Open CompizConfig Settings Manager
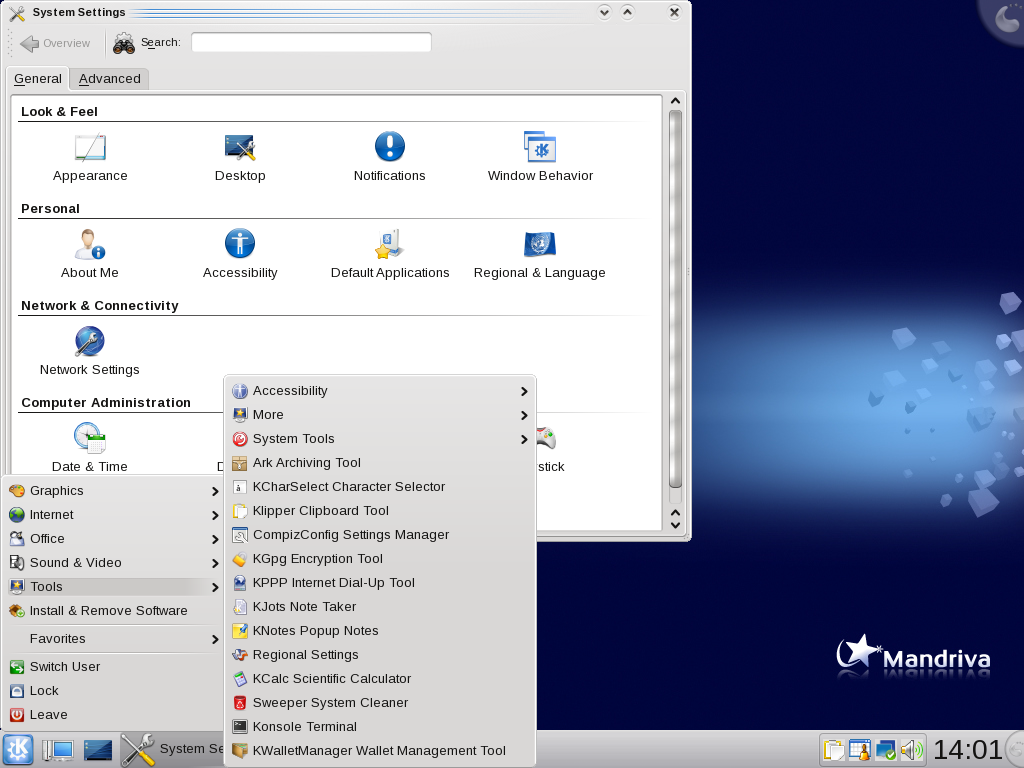The height and width of the screenshot is (768, 1024). tap(380, 535)
